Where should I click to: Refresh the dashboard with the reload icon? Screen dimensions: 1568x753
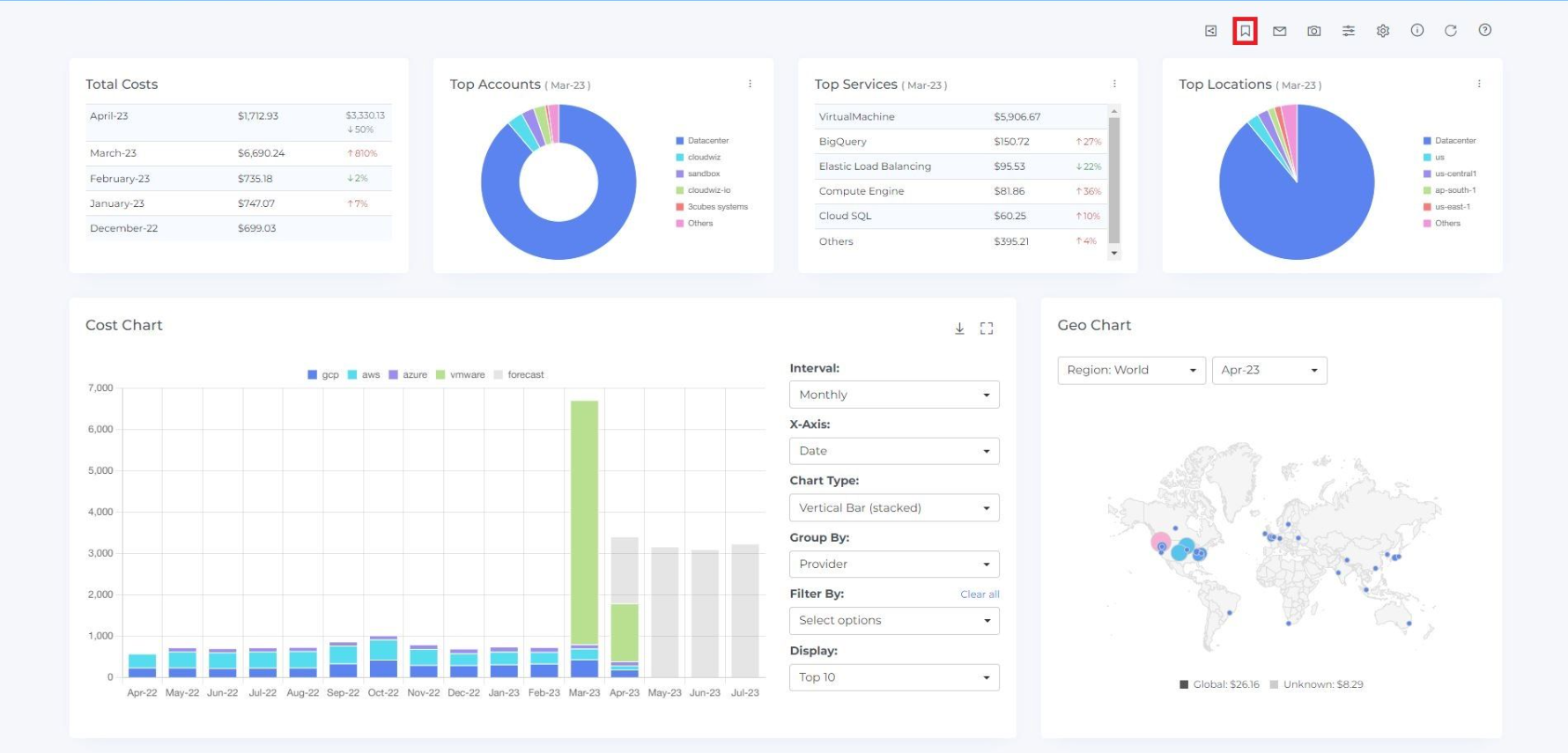tap(1451, 31)
